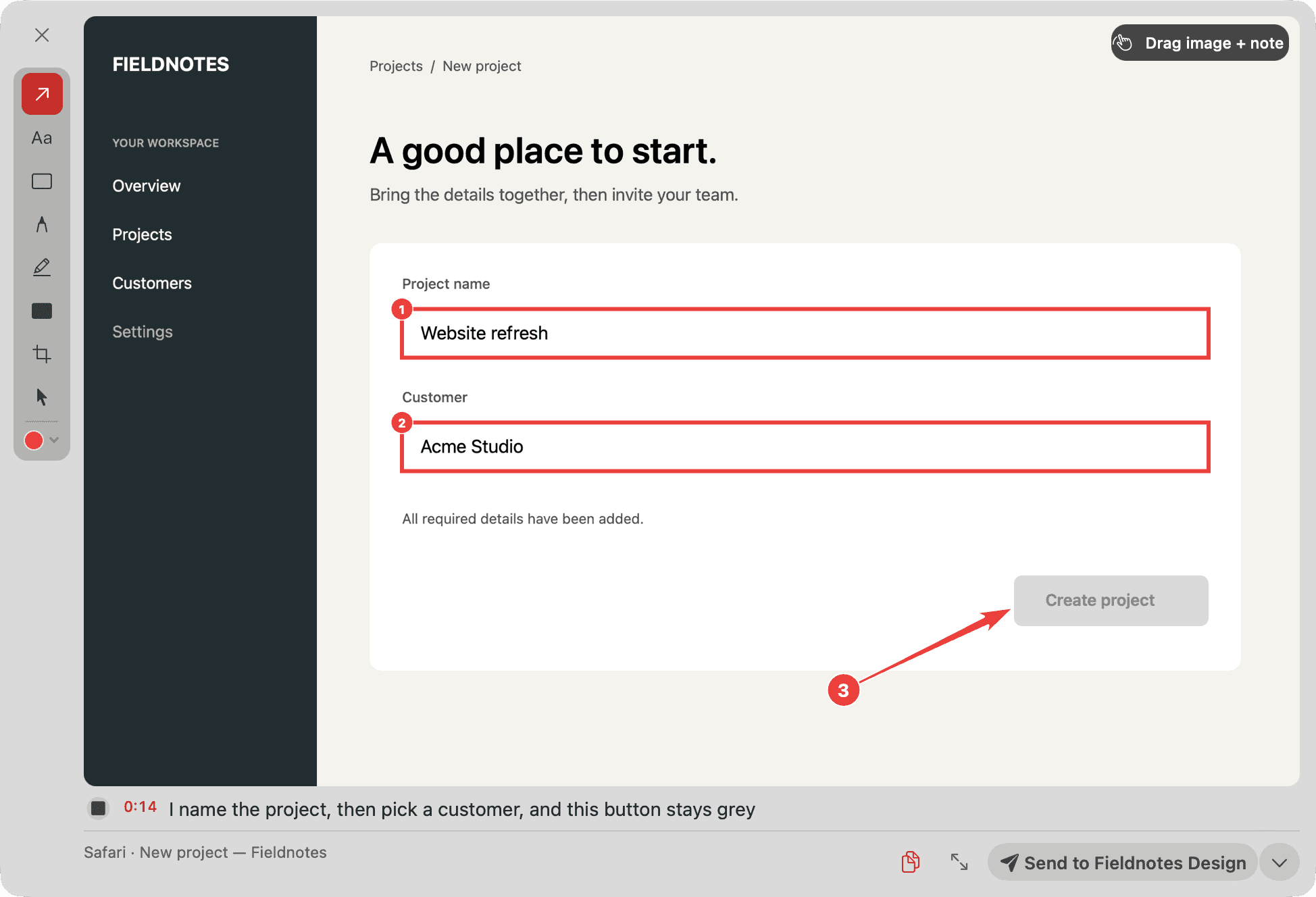The image size is (1316, 897).
Task: Click Send to Fieldnotes Design
Action: point(1123,863)
